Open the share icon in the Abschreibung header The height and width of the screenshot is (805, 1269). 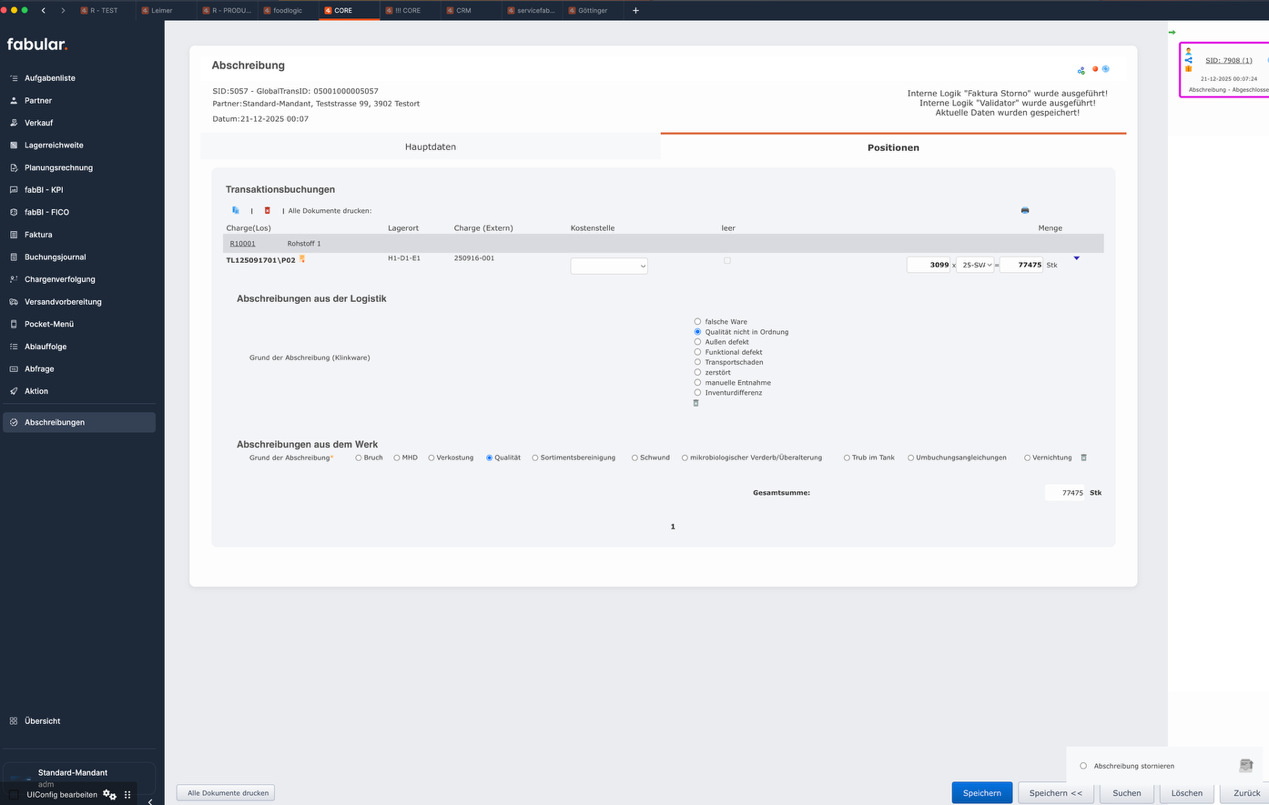(x=1081, y=70)
